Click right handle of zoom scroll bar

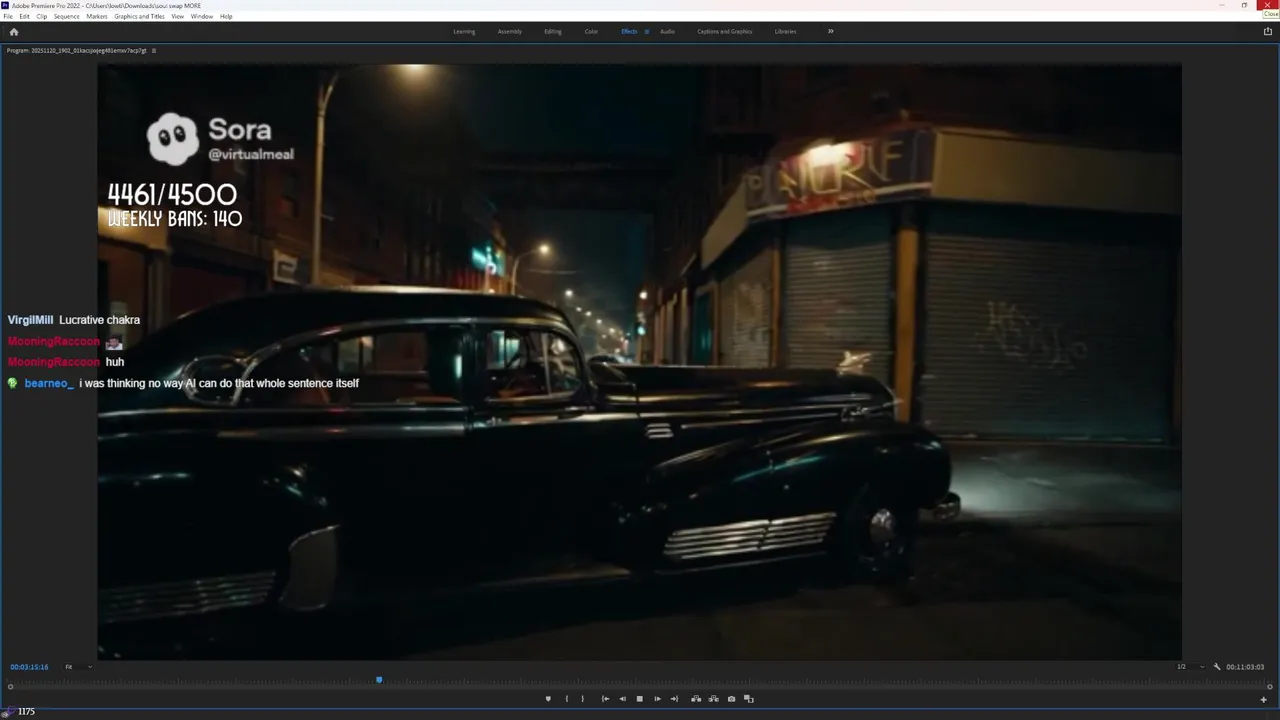(x=1270, y=687)
